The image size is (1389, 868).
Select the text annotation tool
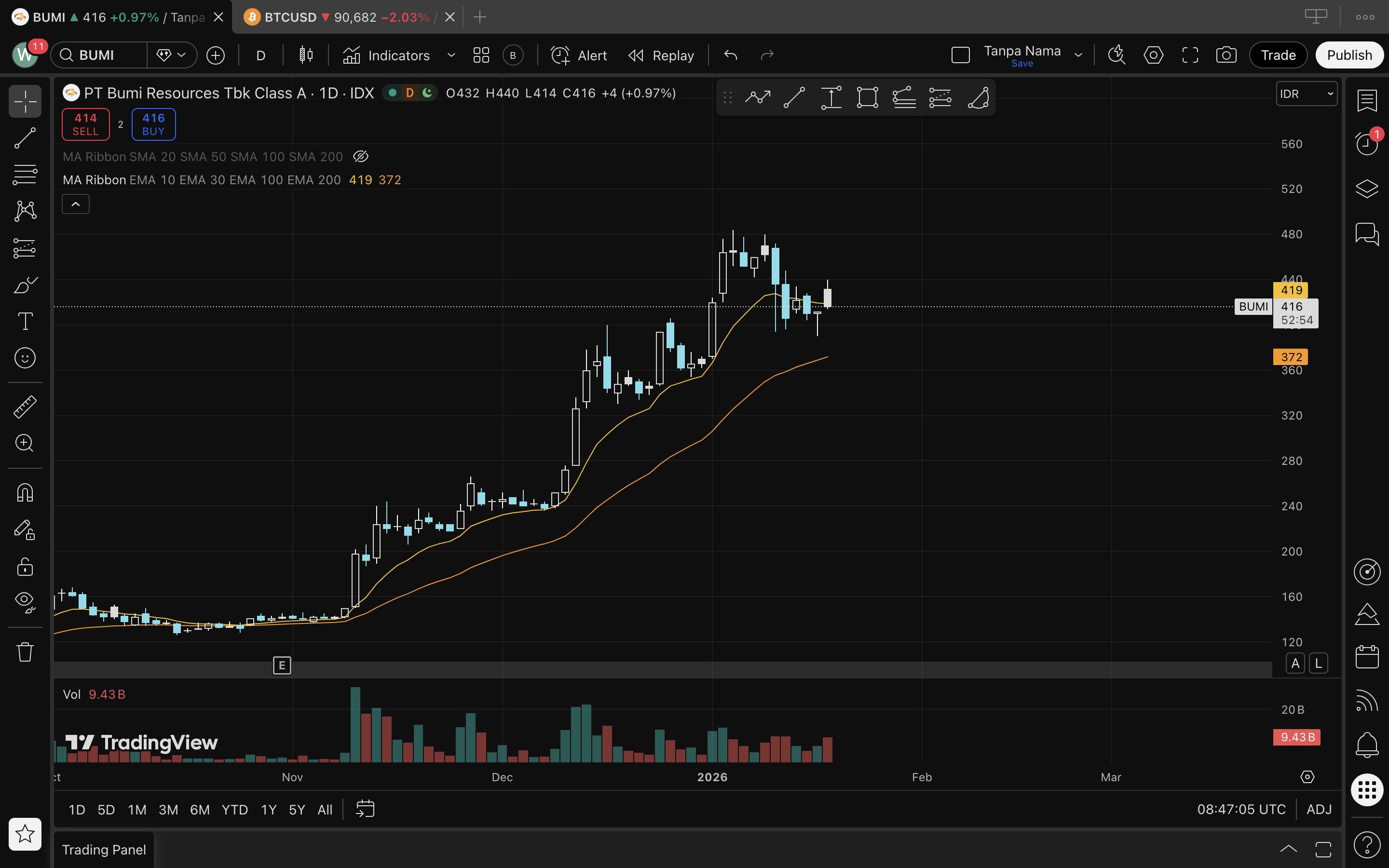25,322
